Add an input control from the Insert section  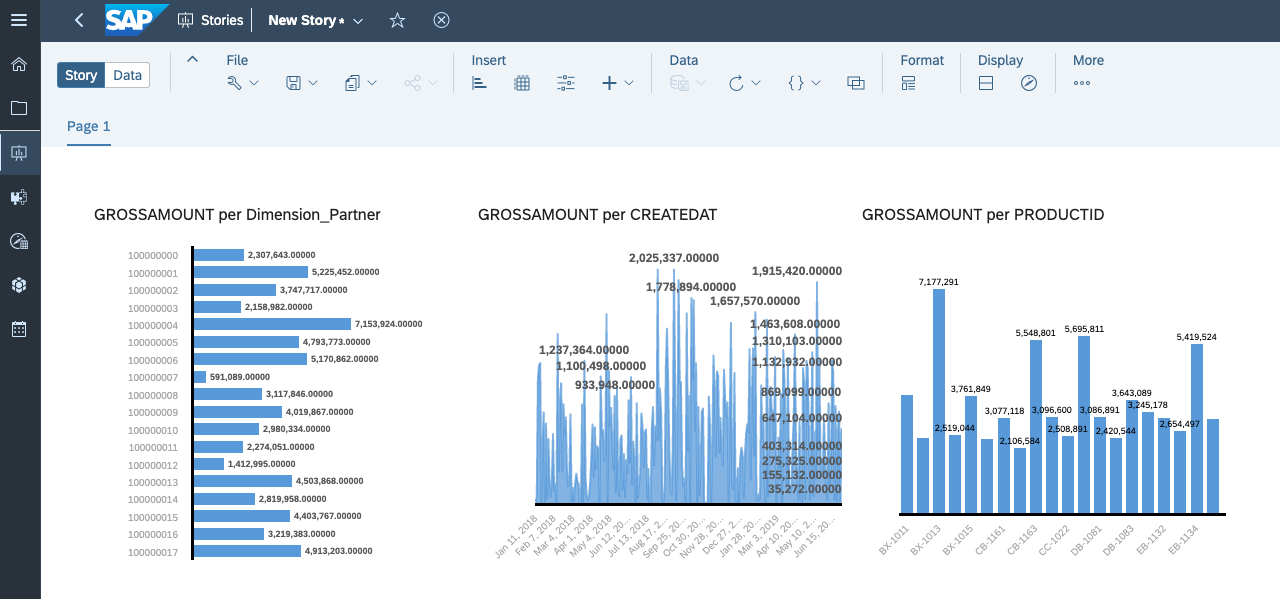point(565,83)
